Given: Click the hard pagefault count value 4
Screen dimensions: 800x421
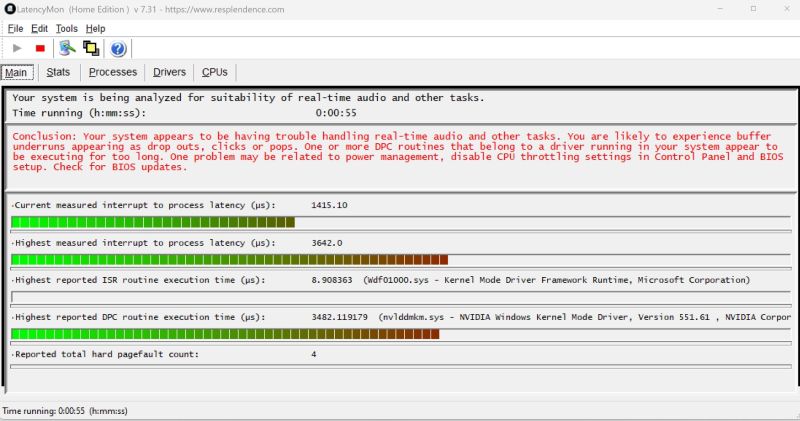Looking at the screenshot, I should [313, 354].
